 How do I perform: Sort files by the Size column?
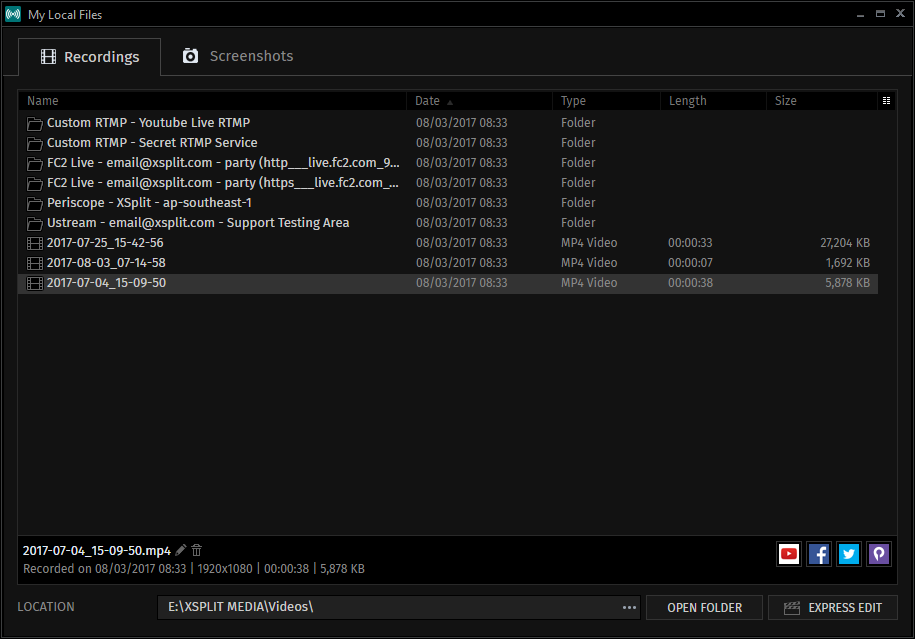[x=786, y=100]
